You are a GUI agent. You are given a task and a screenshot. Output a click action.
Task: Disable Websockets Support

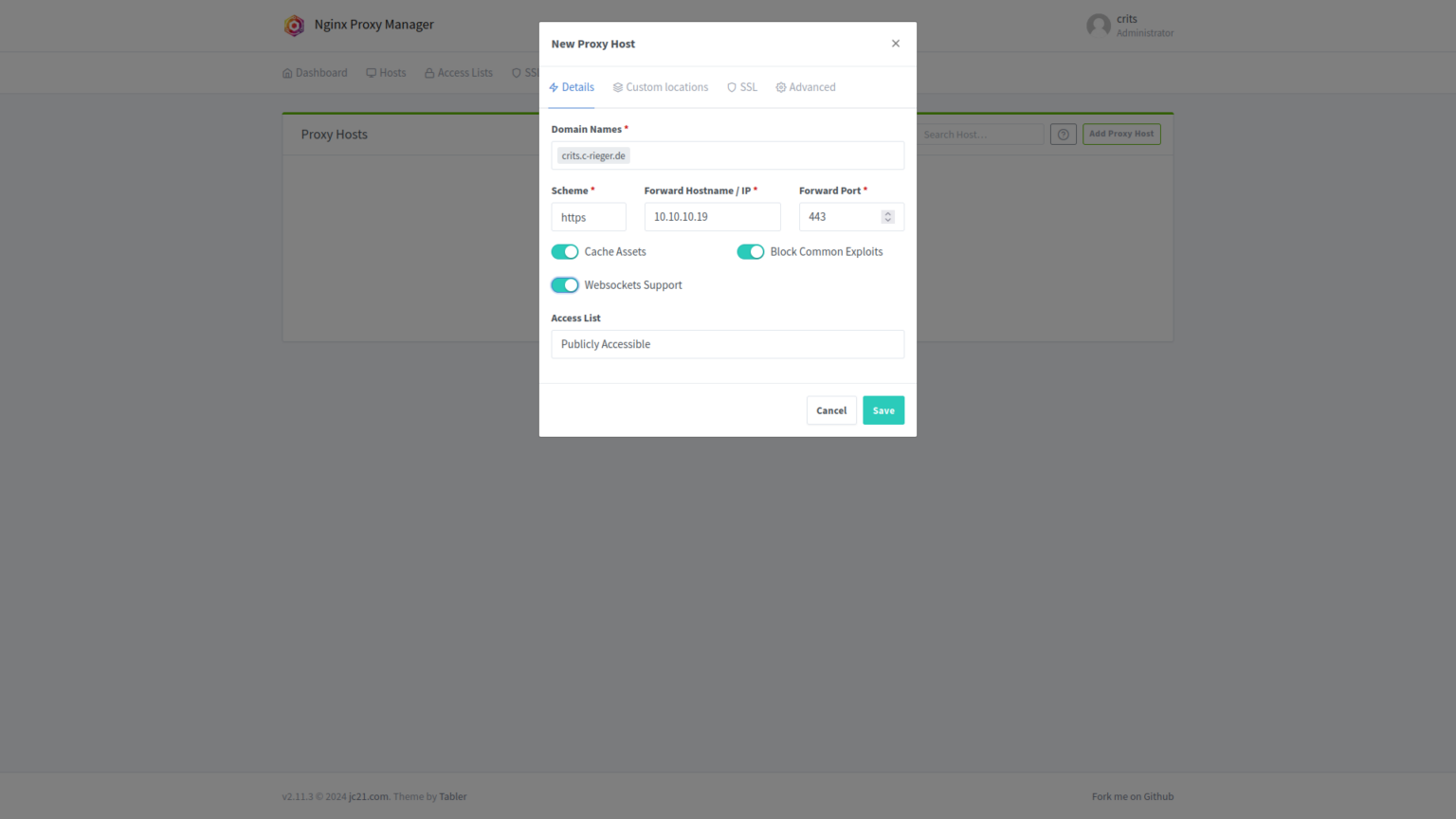point(564,284)
